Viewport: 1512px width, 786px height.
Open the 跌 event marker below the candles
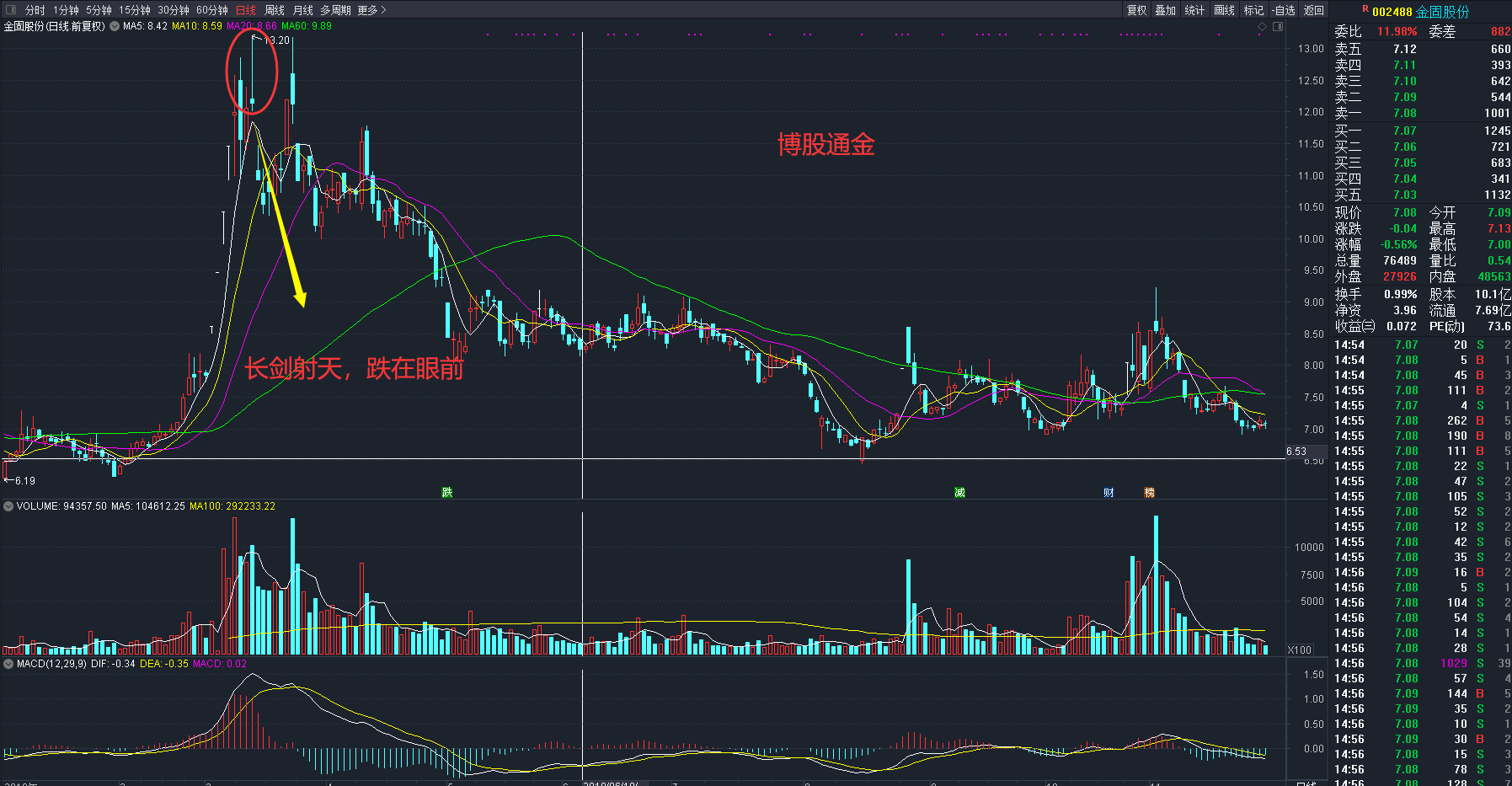point(447,492)
